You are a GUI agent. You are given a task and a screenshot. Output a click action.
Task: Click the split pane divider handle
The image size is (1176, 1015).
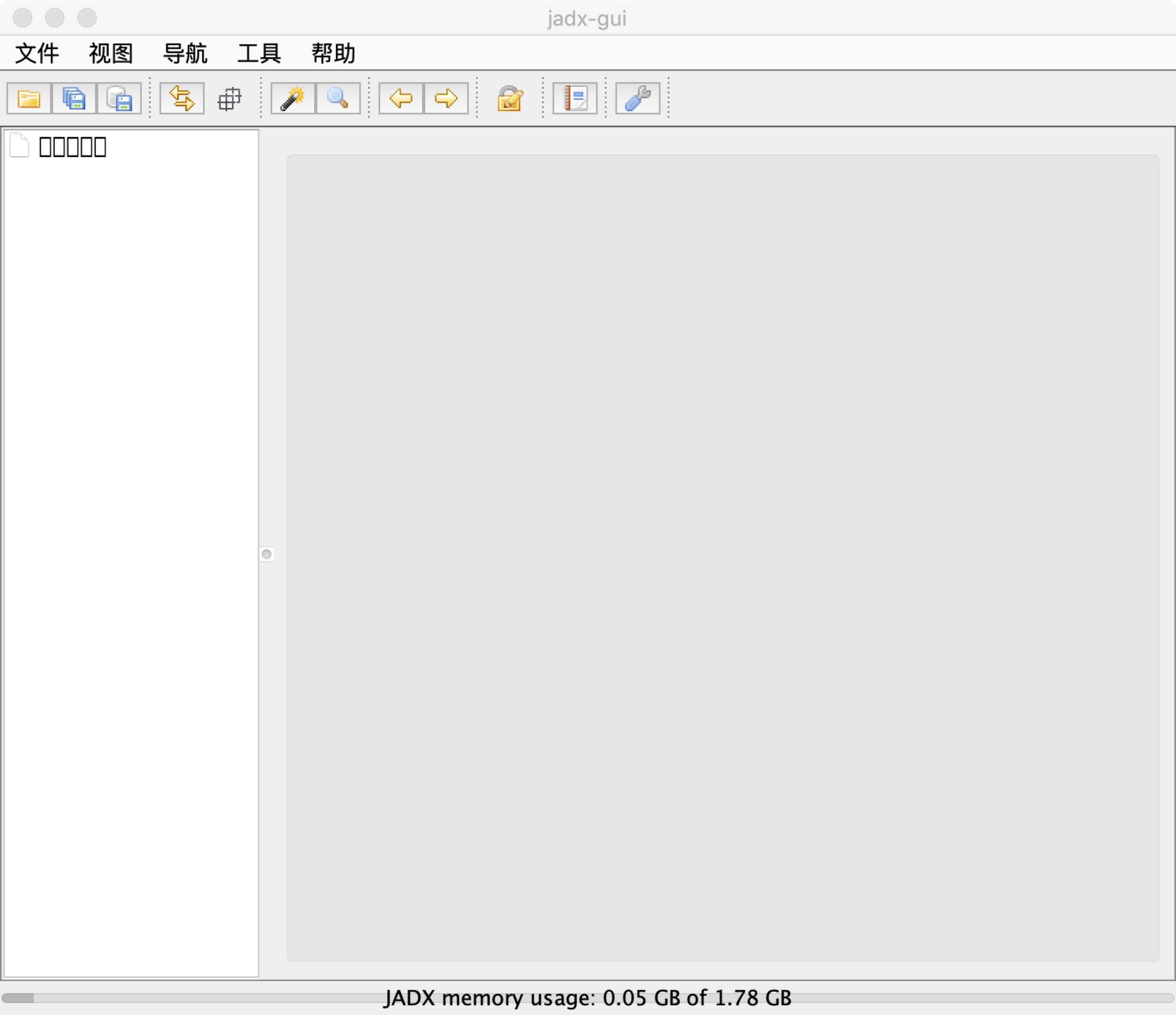coord(266,554)
